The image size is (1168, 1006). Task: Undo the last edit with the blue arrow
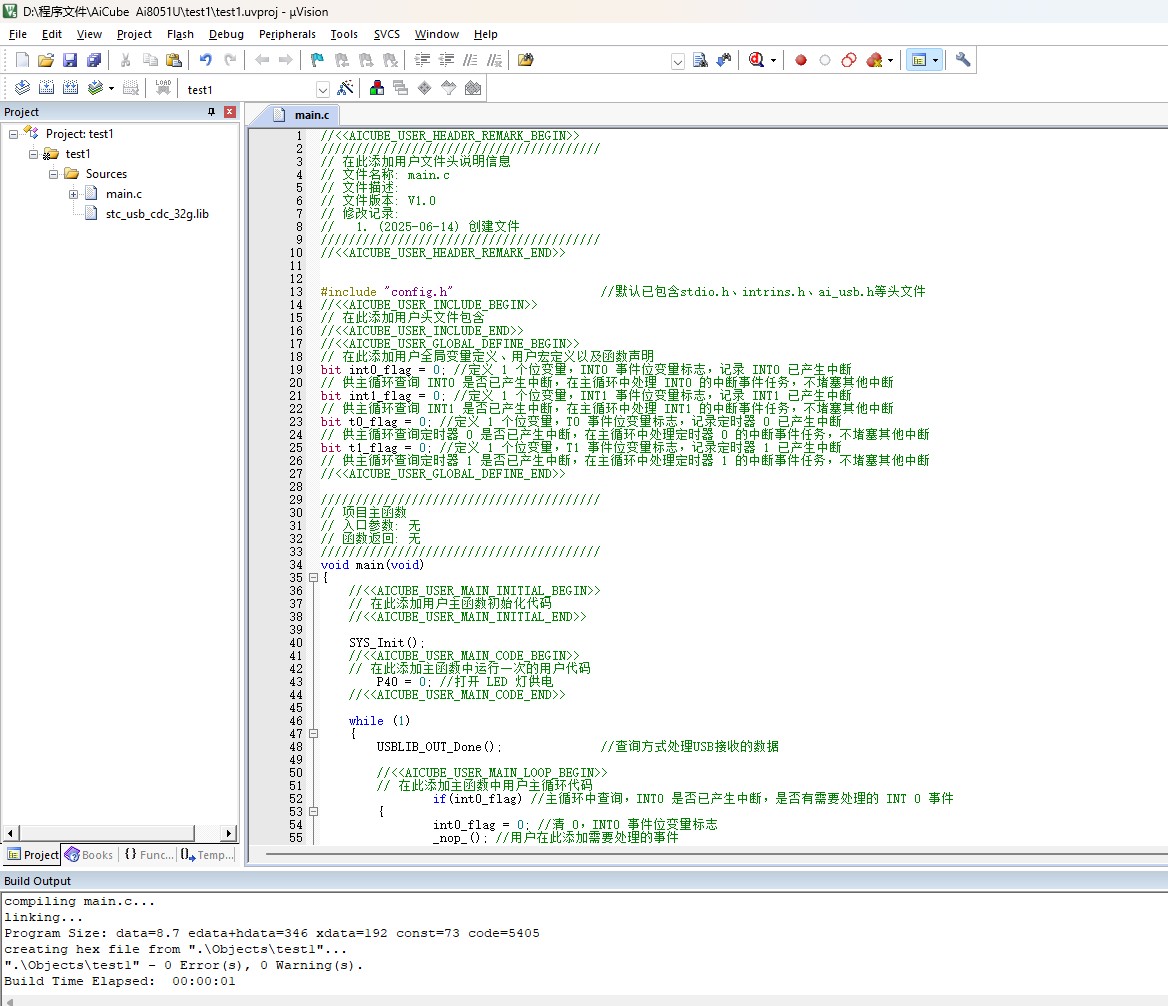tap(206, 60)
